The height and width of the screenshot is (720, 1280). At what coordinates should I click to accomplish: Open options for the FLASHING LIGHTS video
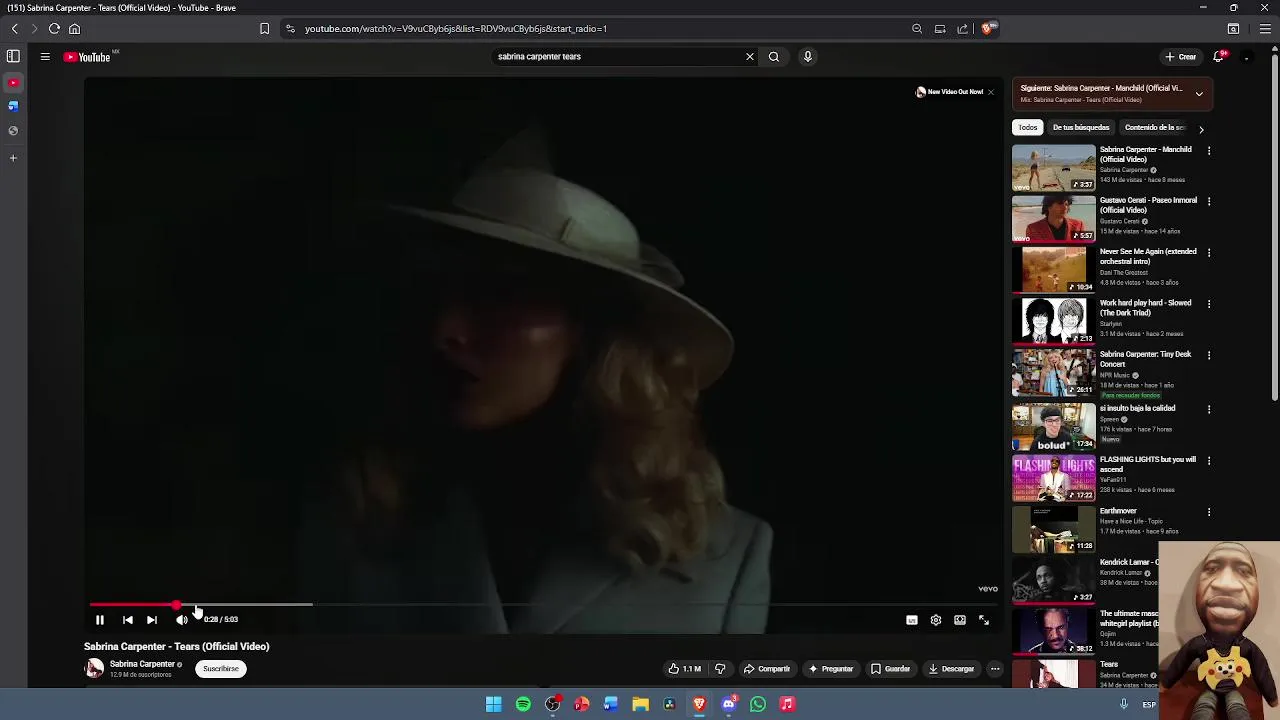[x=1209, y=461]
